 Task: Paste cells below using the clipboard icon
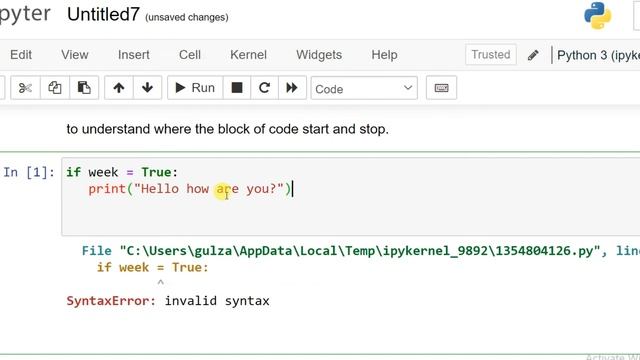(84, 88)
